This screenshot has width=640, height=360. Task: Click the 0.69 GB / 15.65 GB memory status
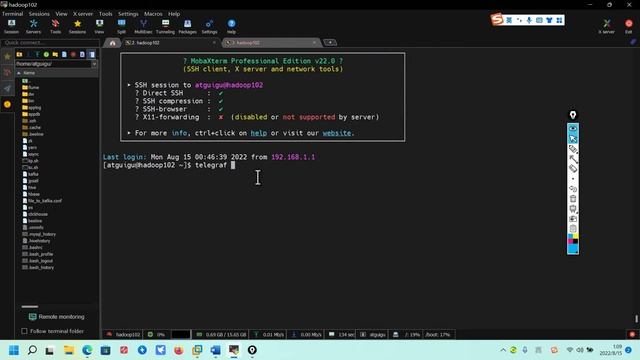222,335
